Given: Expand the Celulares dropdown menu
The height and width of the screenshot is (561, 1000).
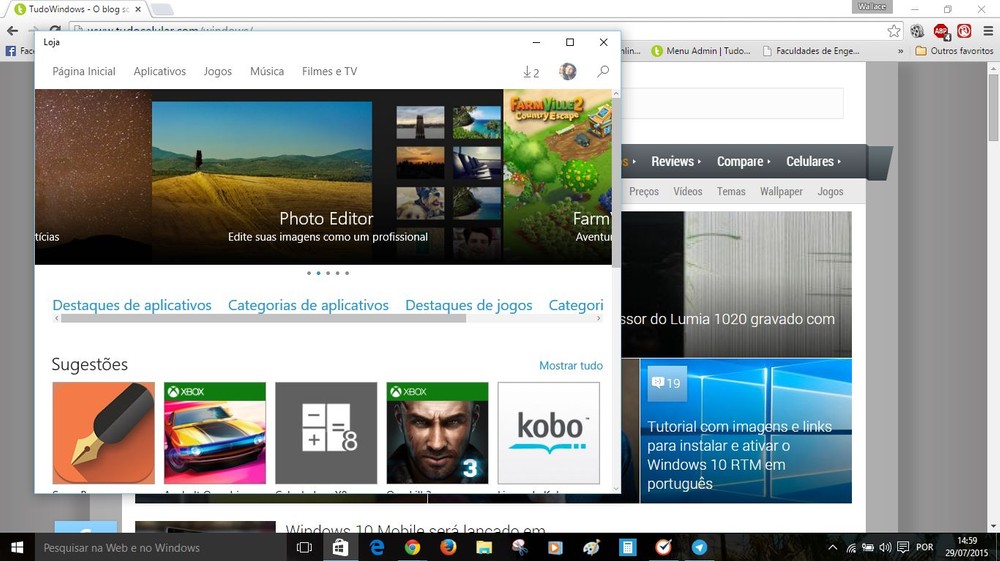Looking at the screenshot, I should point(813,161).
